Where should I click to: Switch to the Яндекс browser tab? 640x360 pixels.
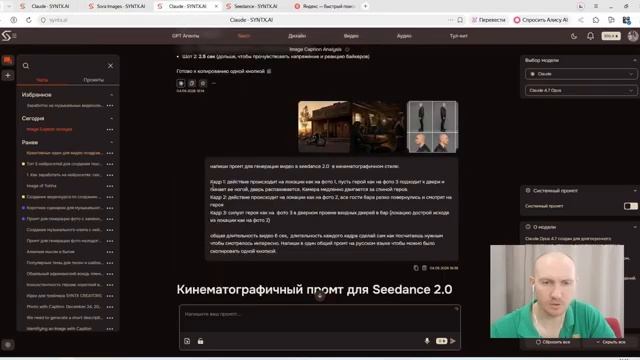[326, 6]
